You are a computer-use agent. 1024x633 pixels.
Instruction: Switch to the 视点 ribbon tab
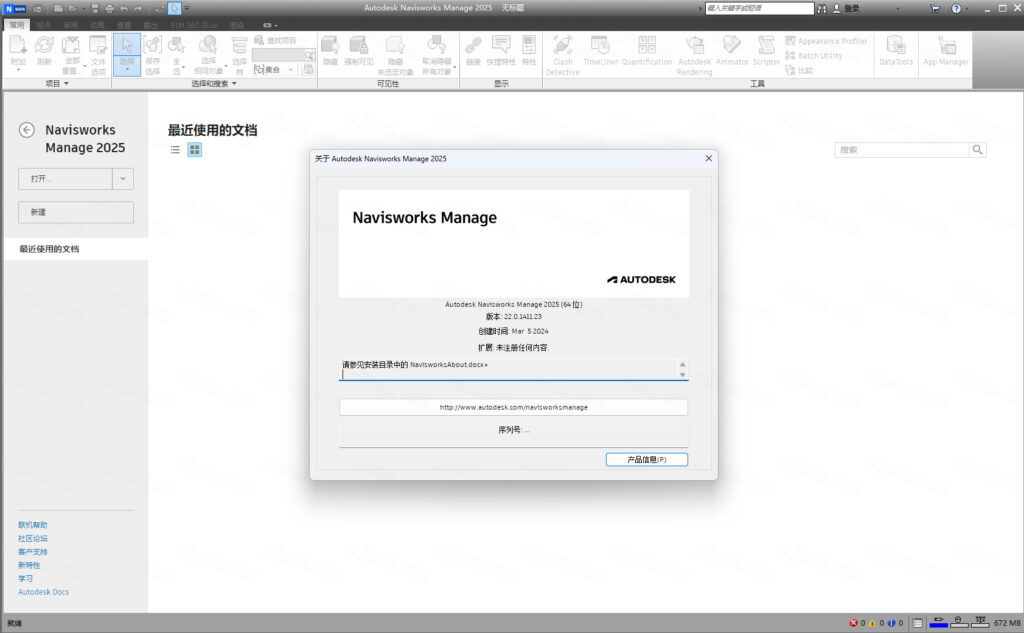pyautogui.click(x=45, y=27)
